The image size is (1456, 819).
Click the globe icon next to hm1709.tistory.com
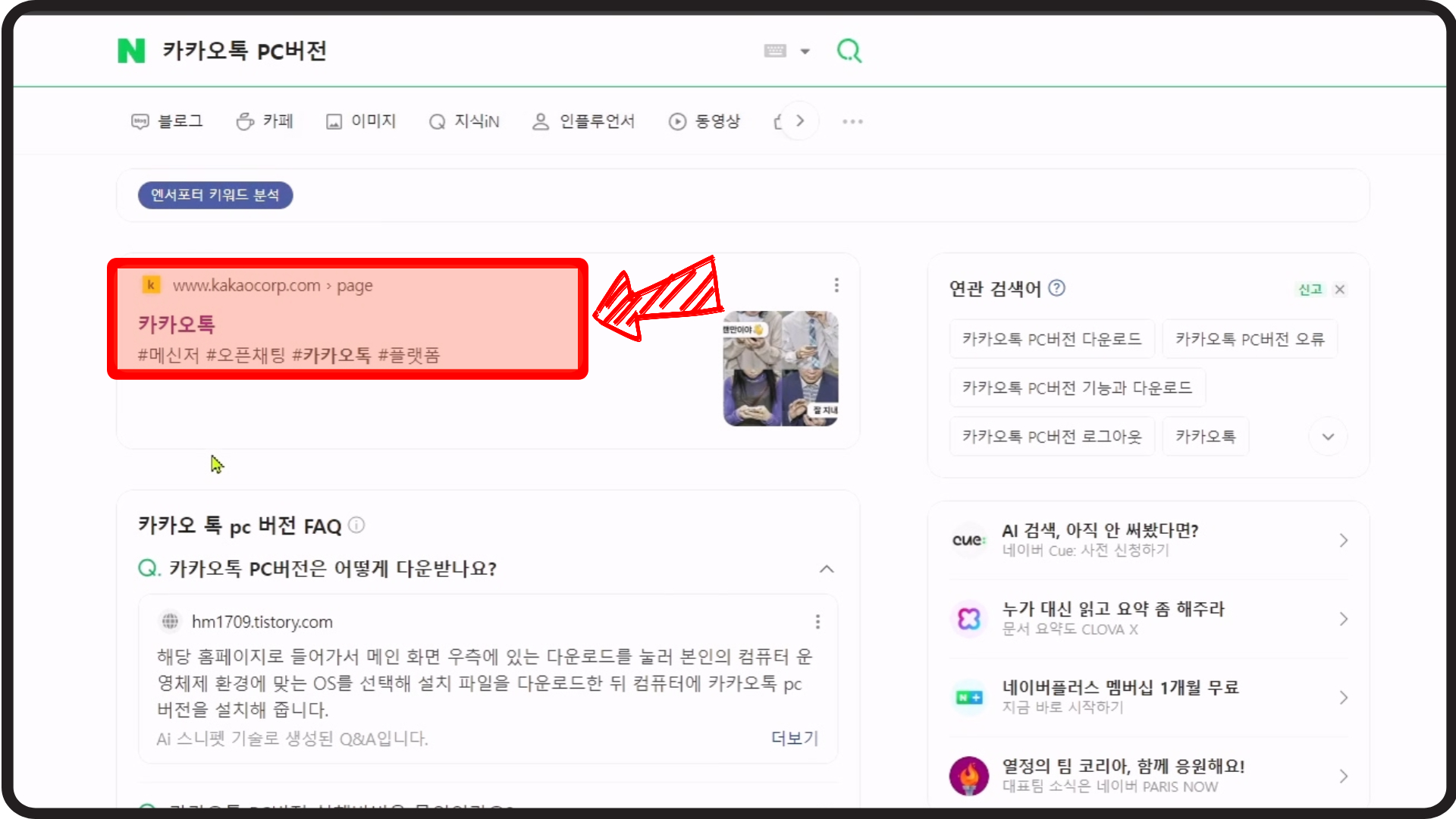(170, 622)
